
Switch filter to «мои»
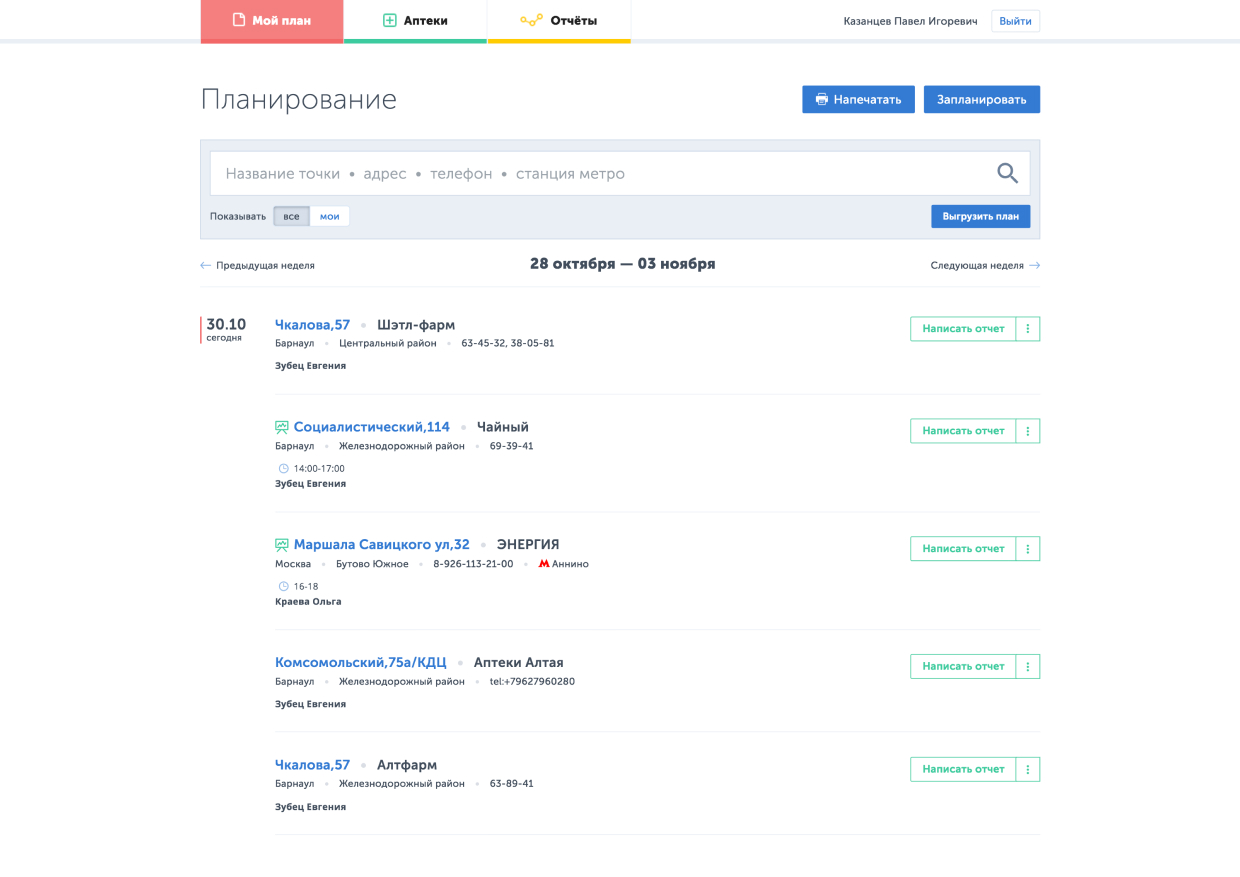329,216
